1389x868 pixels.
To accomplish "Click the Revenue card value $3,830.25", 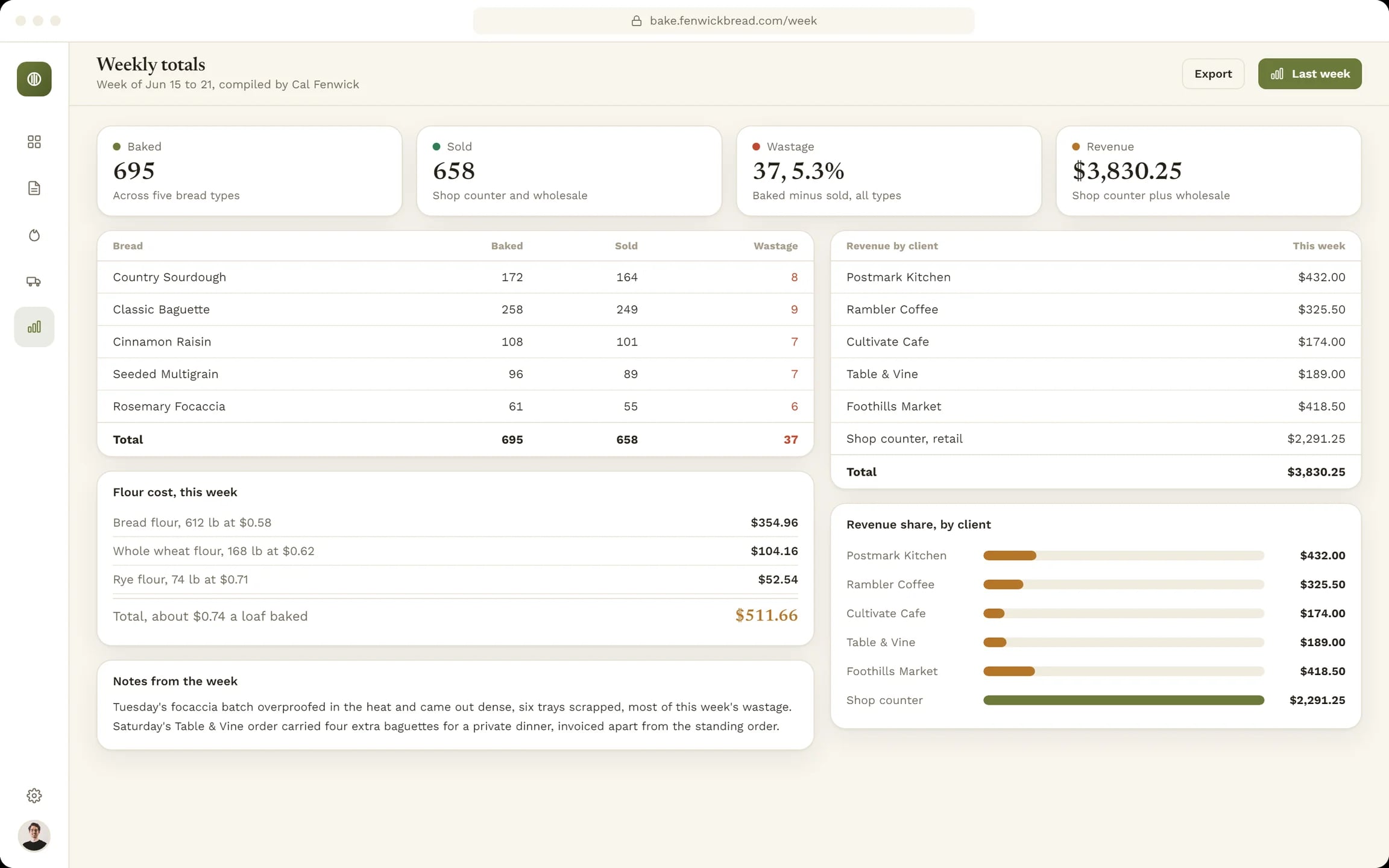I will pyautogui.click(x=1127, y=171).
